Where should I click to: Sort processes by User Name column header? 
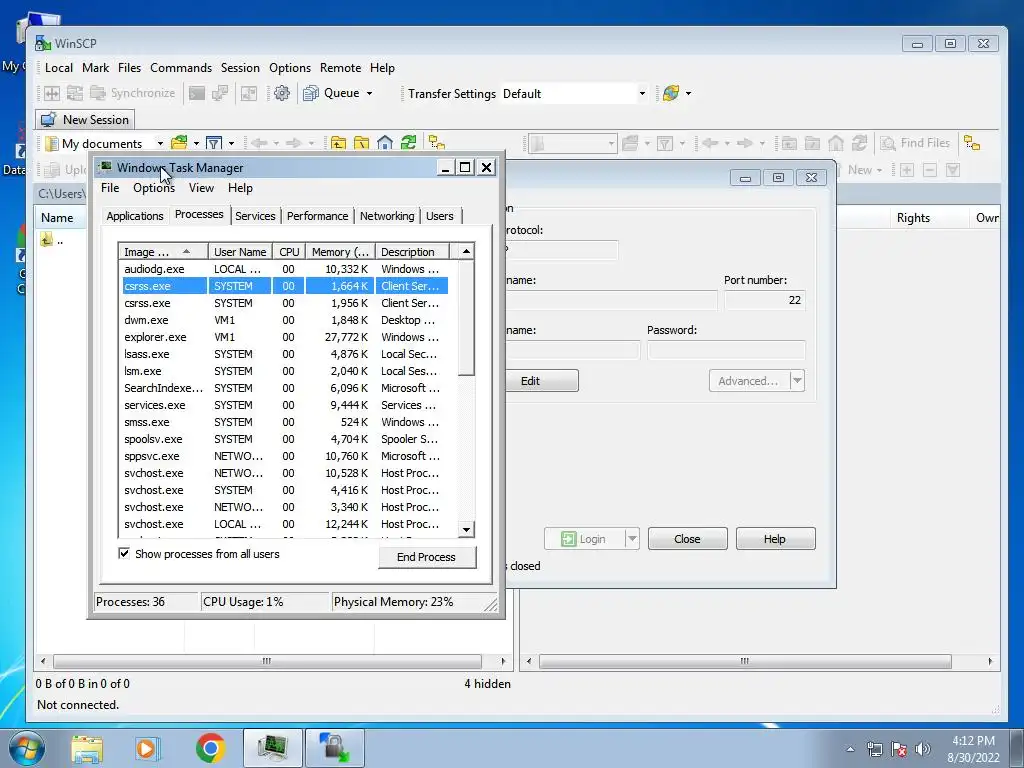coord(240,252)
